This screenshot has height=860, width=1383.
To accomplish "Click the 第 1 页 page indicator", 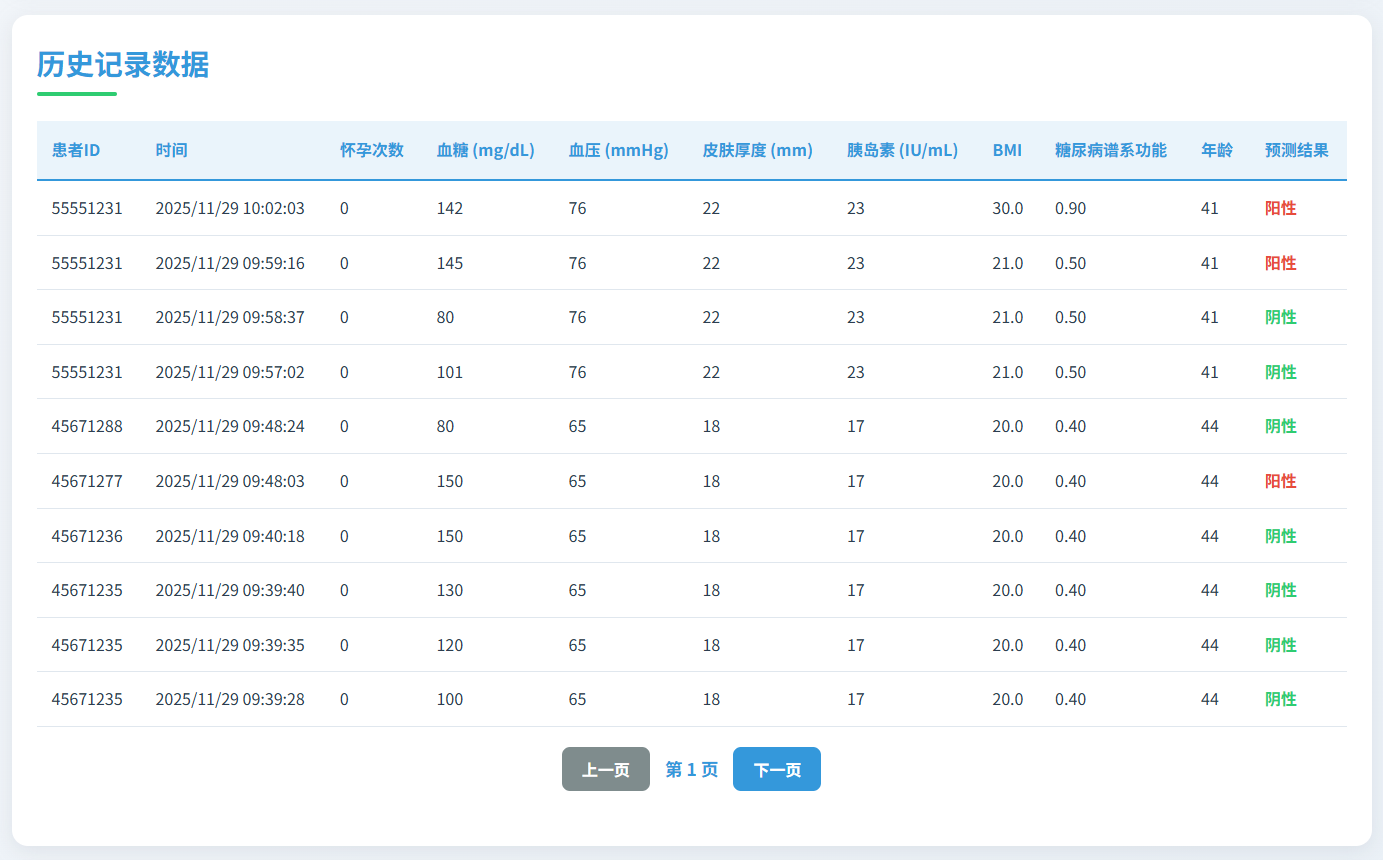I will [691, 769].
